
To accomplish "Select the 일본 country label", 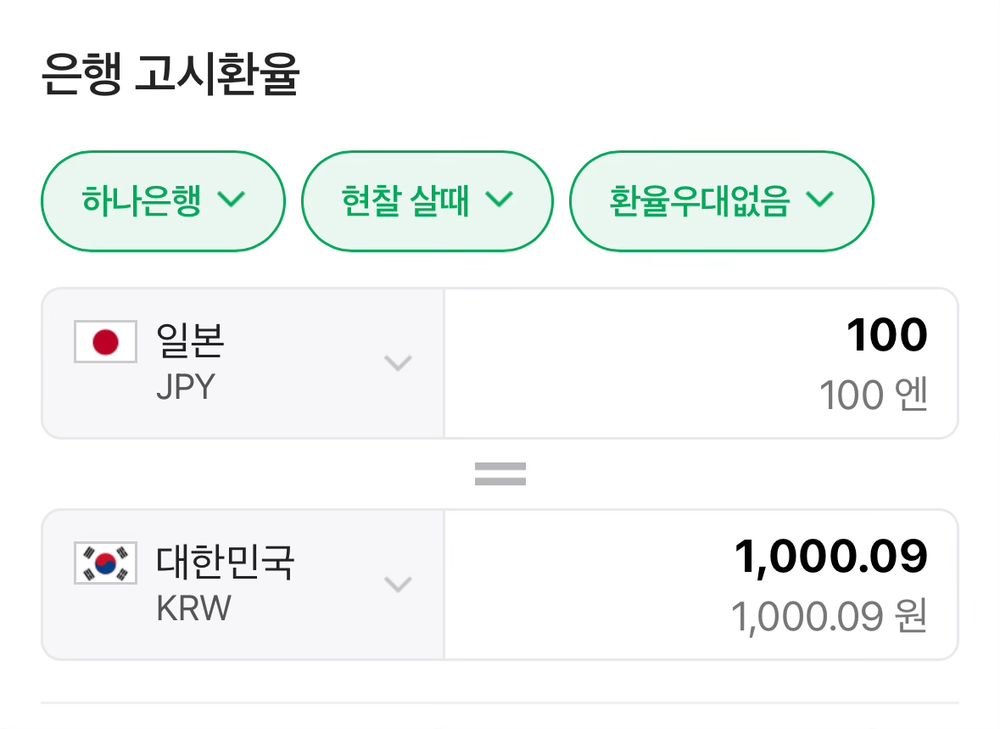I will point(190,340).
